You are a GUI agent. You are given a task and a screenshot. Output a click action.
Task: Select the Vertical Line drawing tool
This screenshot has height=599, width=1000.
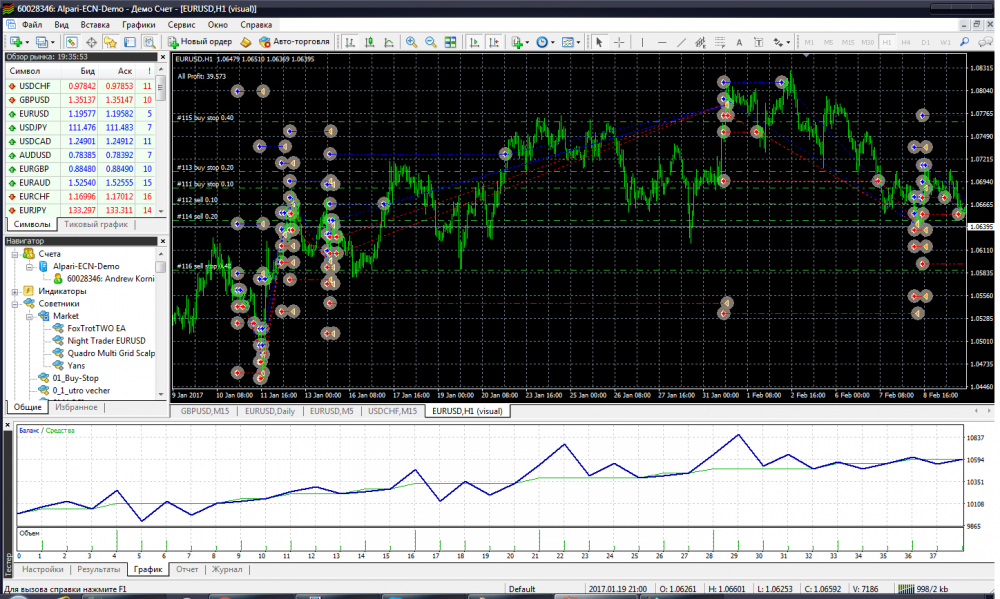click(x=642, y=42)
